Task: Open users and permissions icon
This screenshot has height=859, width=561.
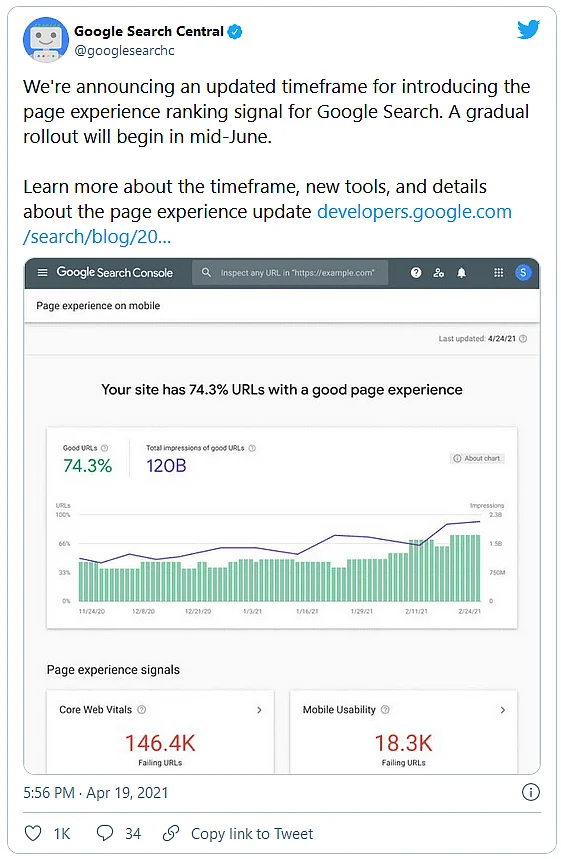Action: point(438,272)
